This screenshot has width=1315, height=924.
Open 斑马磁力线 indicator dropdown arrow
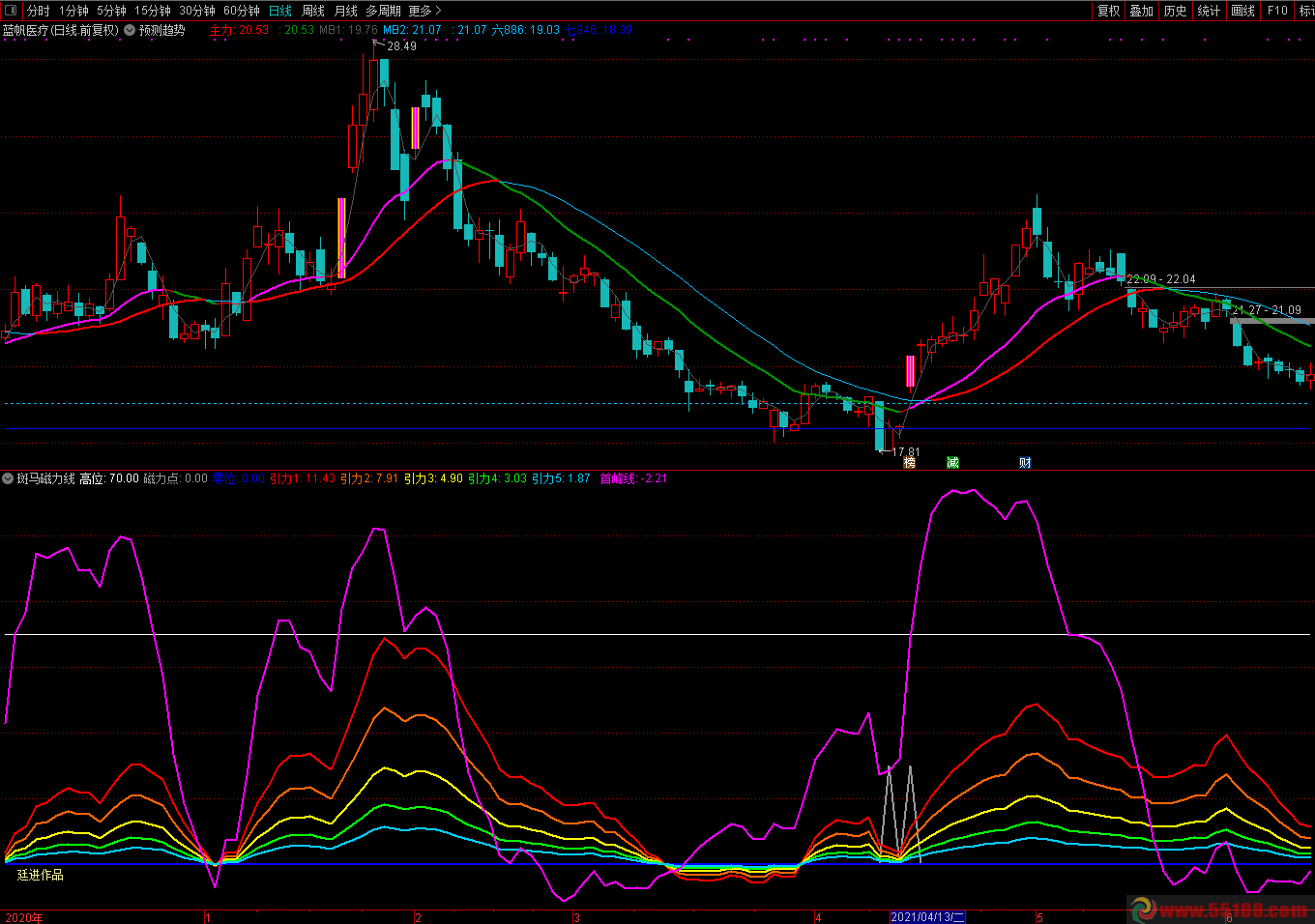tap(8, 478)
